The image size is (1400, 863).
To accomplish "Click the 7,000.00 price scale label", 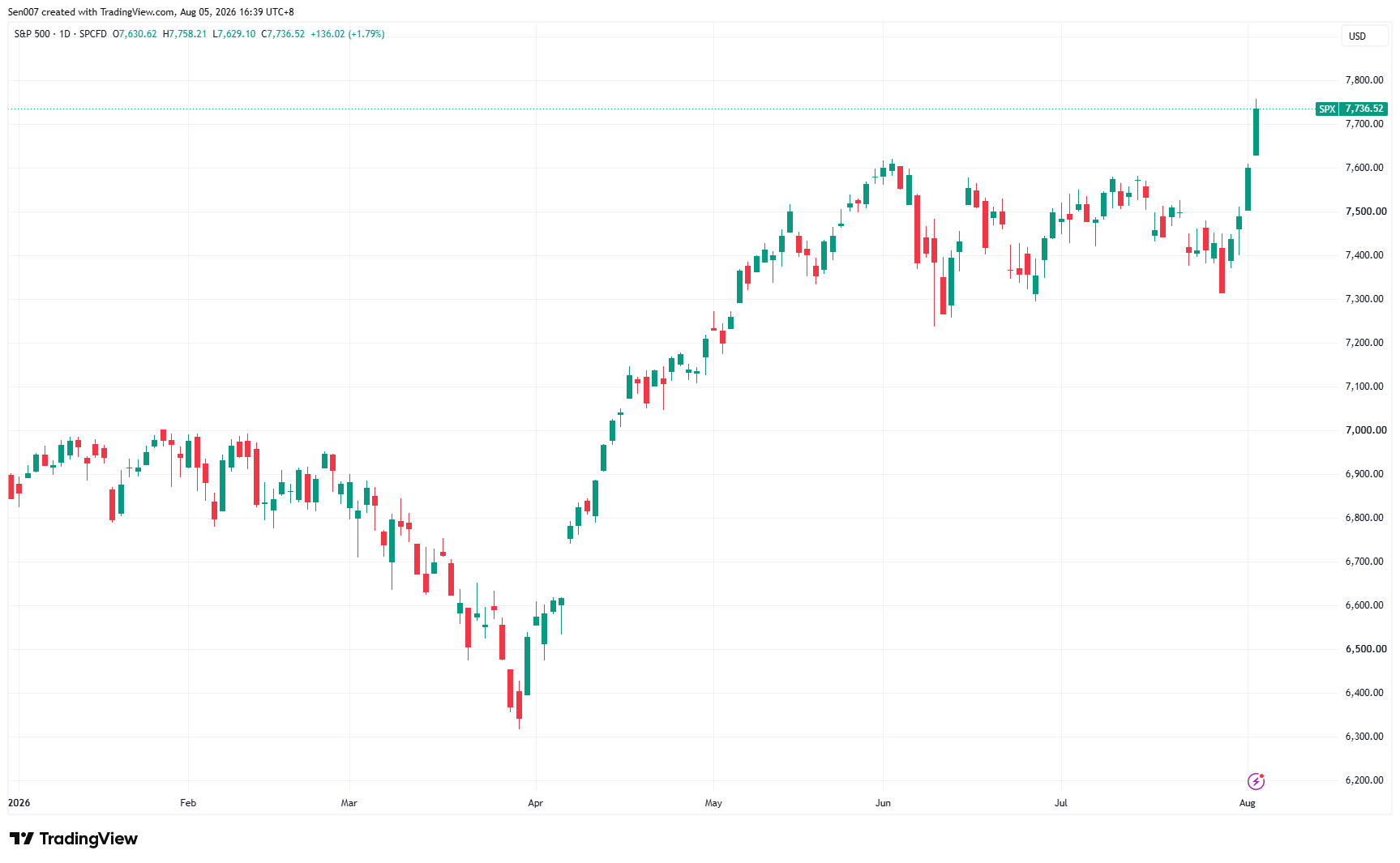I will (x=1365, y=430).
